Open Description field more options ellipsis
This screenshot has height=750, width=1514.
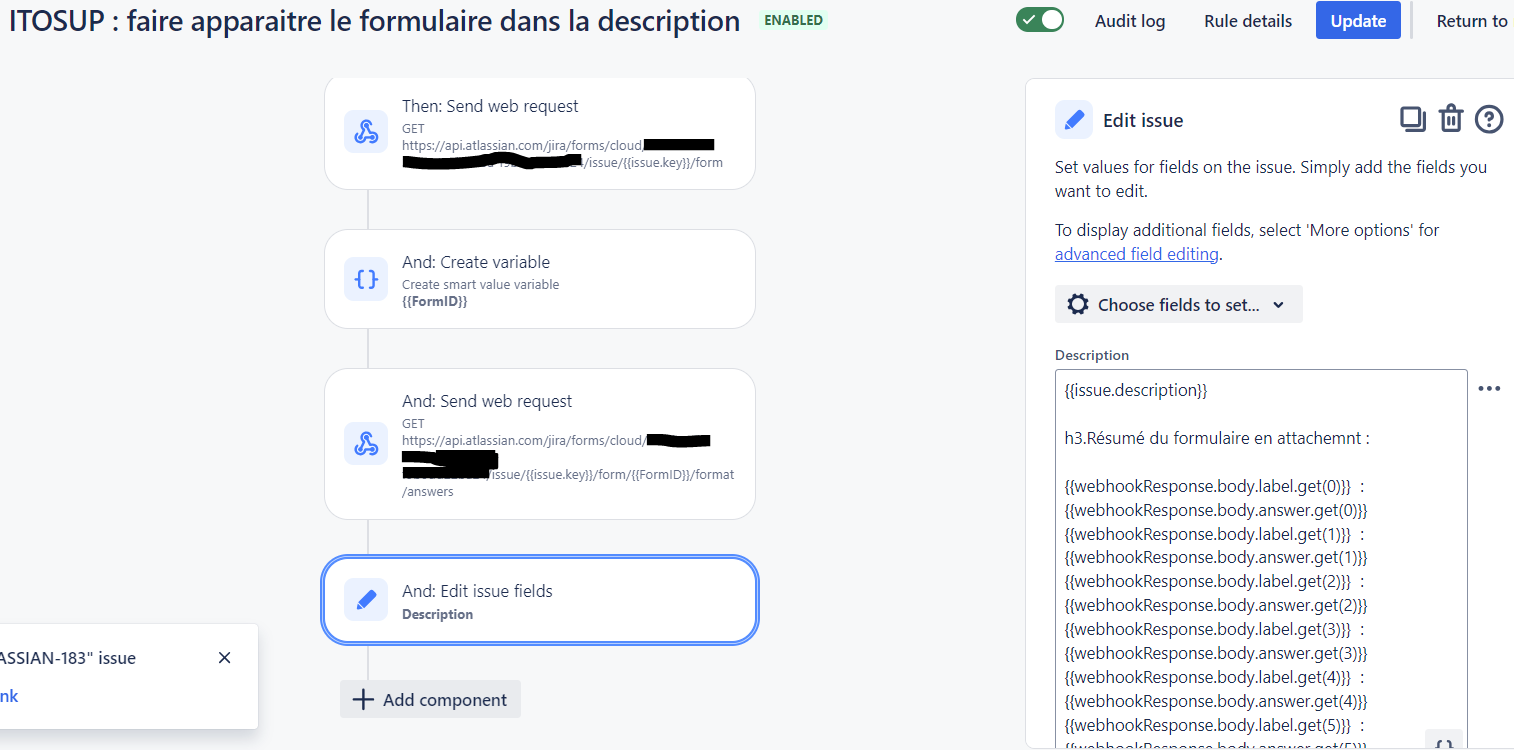point(1489,389)
